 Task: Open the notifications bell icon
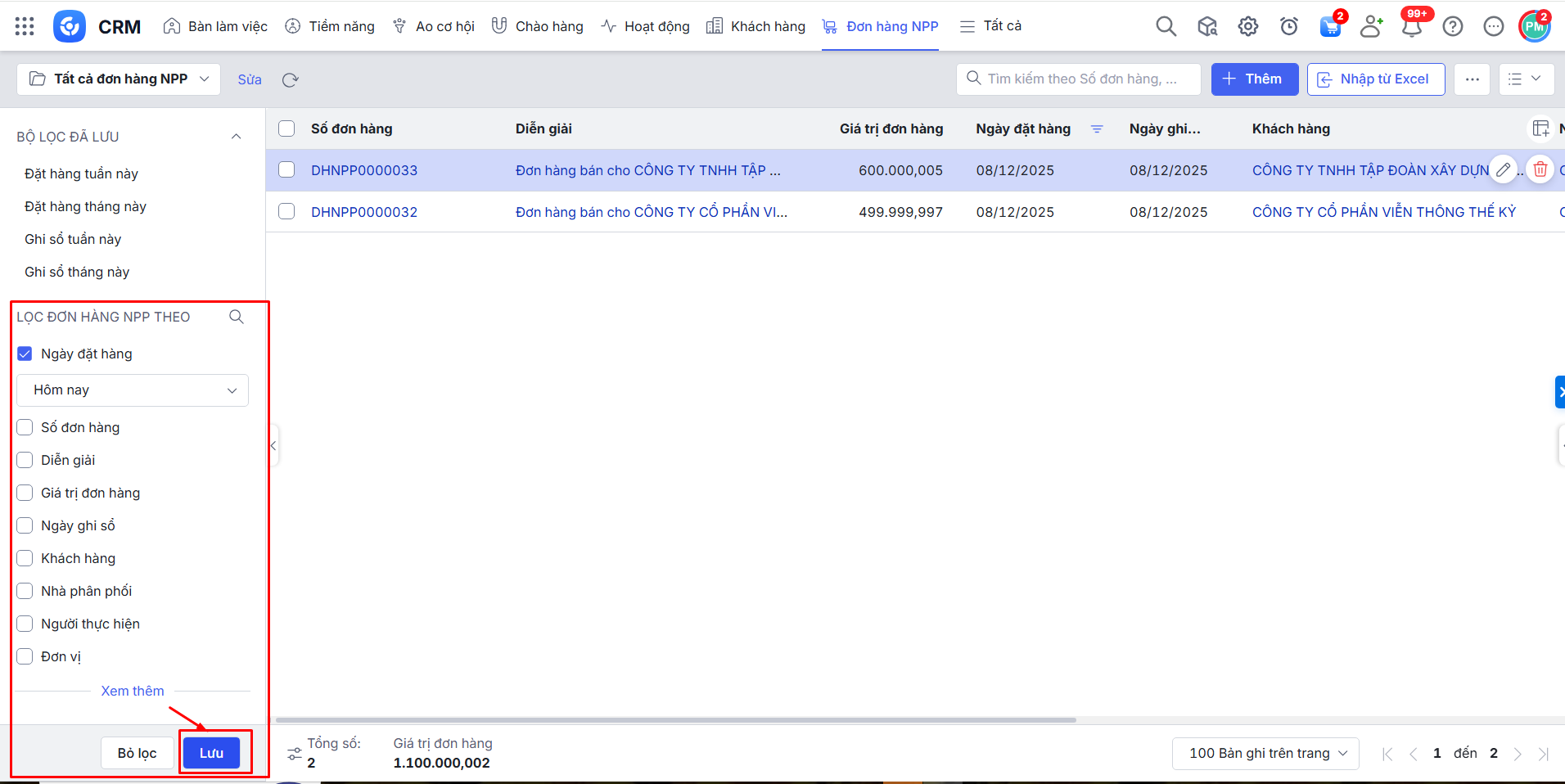[1411, 27]
